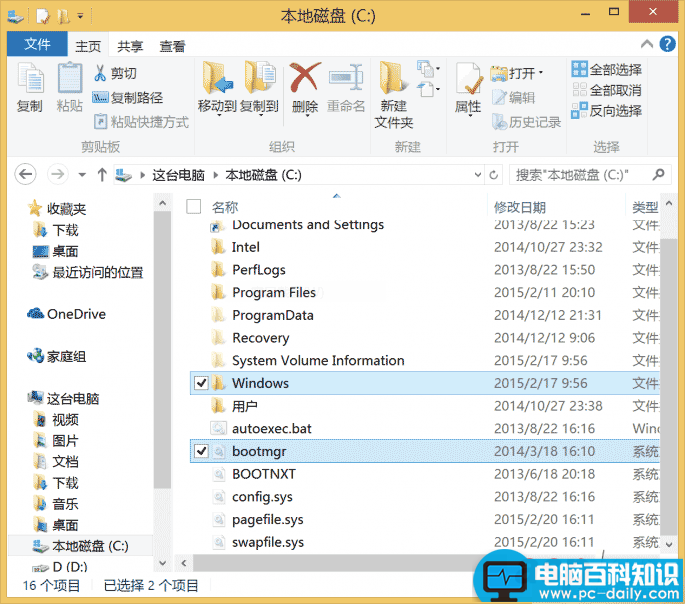Click the Copy (复制) ribbon icon

30,78
